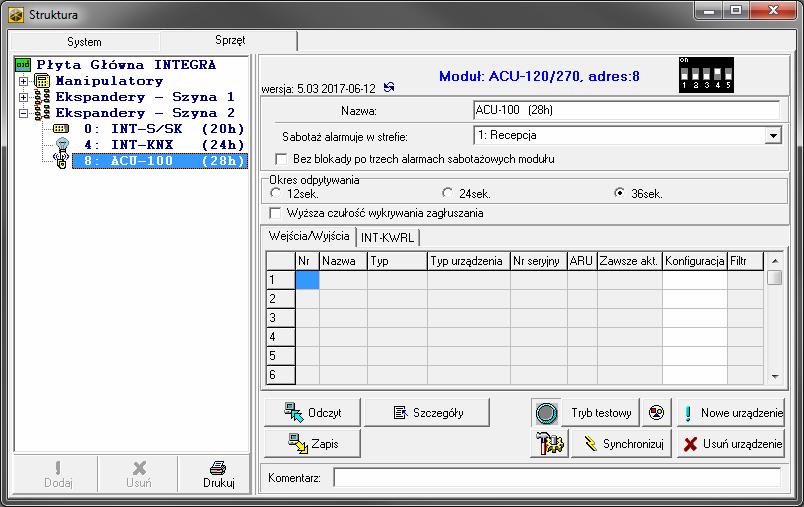Click the Manipulatory keypad icon
804x507 pixels.
coord(42,81)
